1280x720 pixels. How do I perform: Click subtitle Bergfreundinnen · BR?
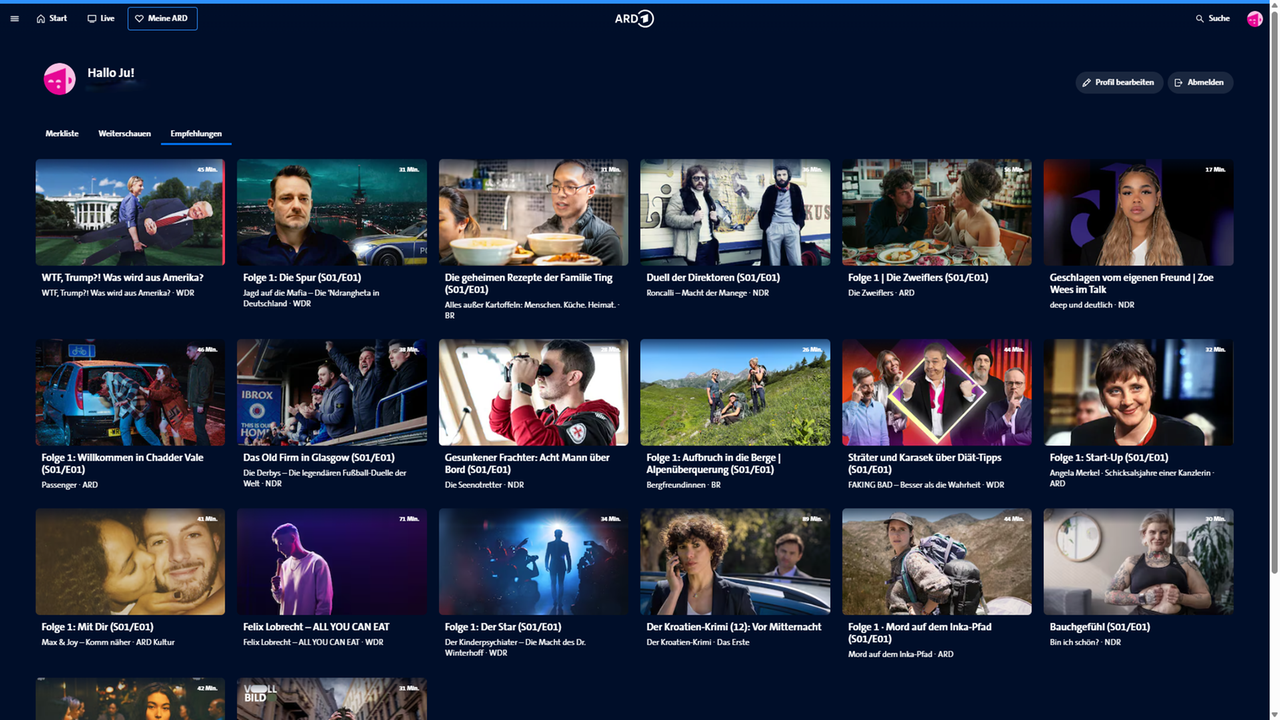pos(683,485)
